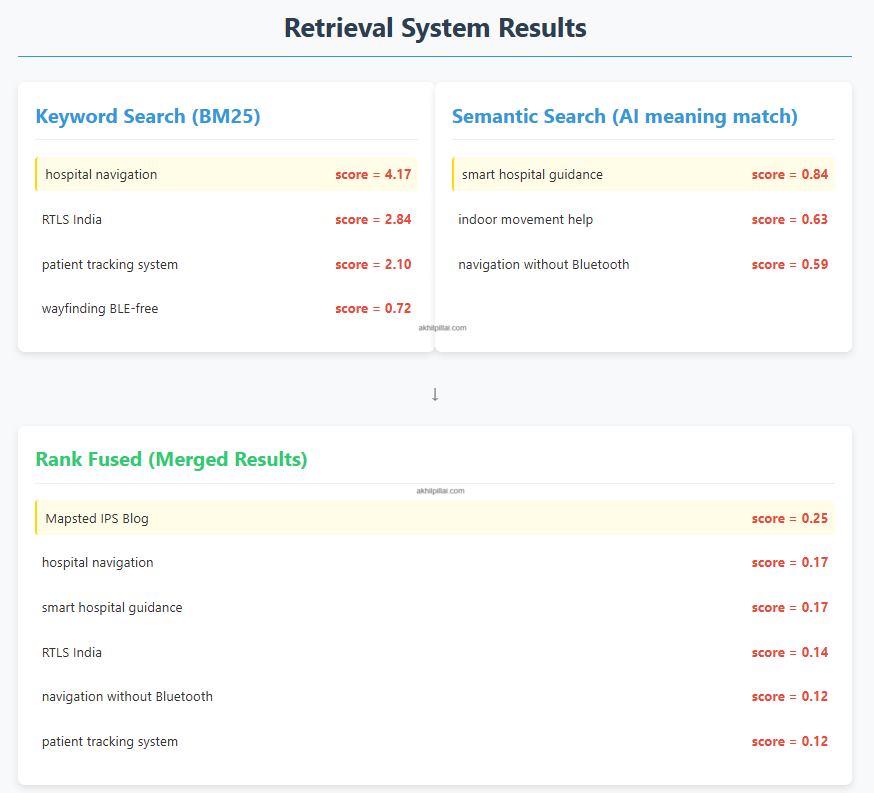Click navigation without Bluetooth in fused list
The height and width of the screenshot is (793, 874).
click(435, 697)
